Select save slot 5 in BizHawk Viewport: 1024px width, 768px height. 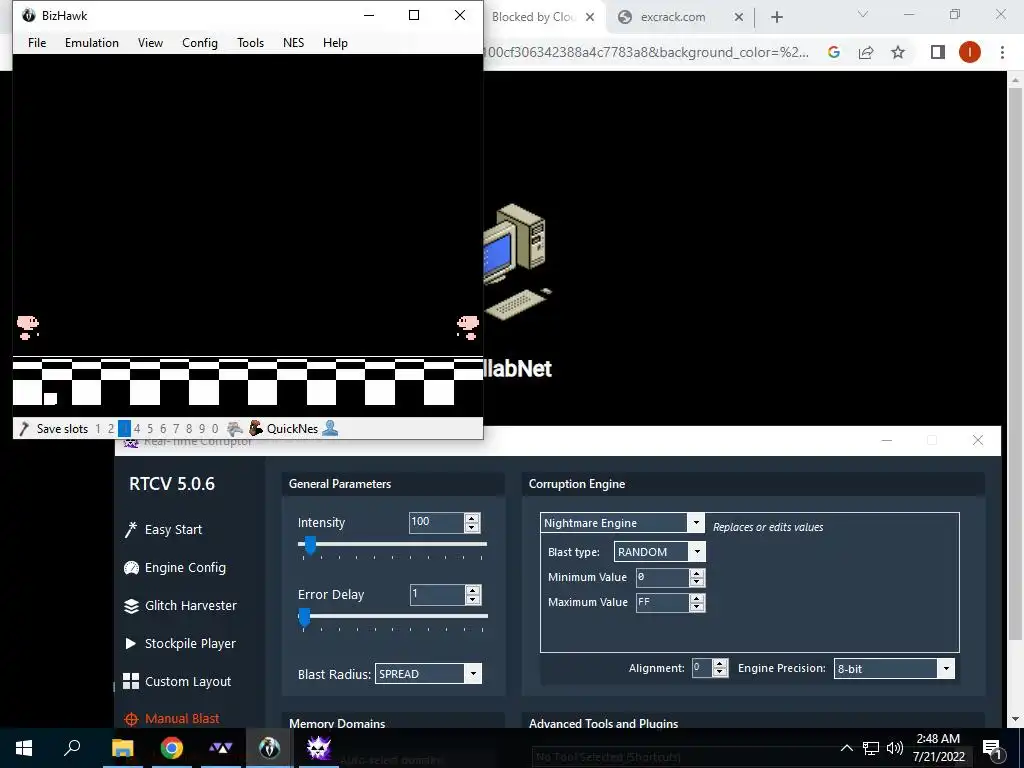click(150, 428)
